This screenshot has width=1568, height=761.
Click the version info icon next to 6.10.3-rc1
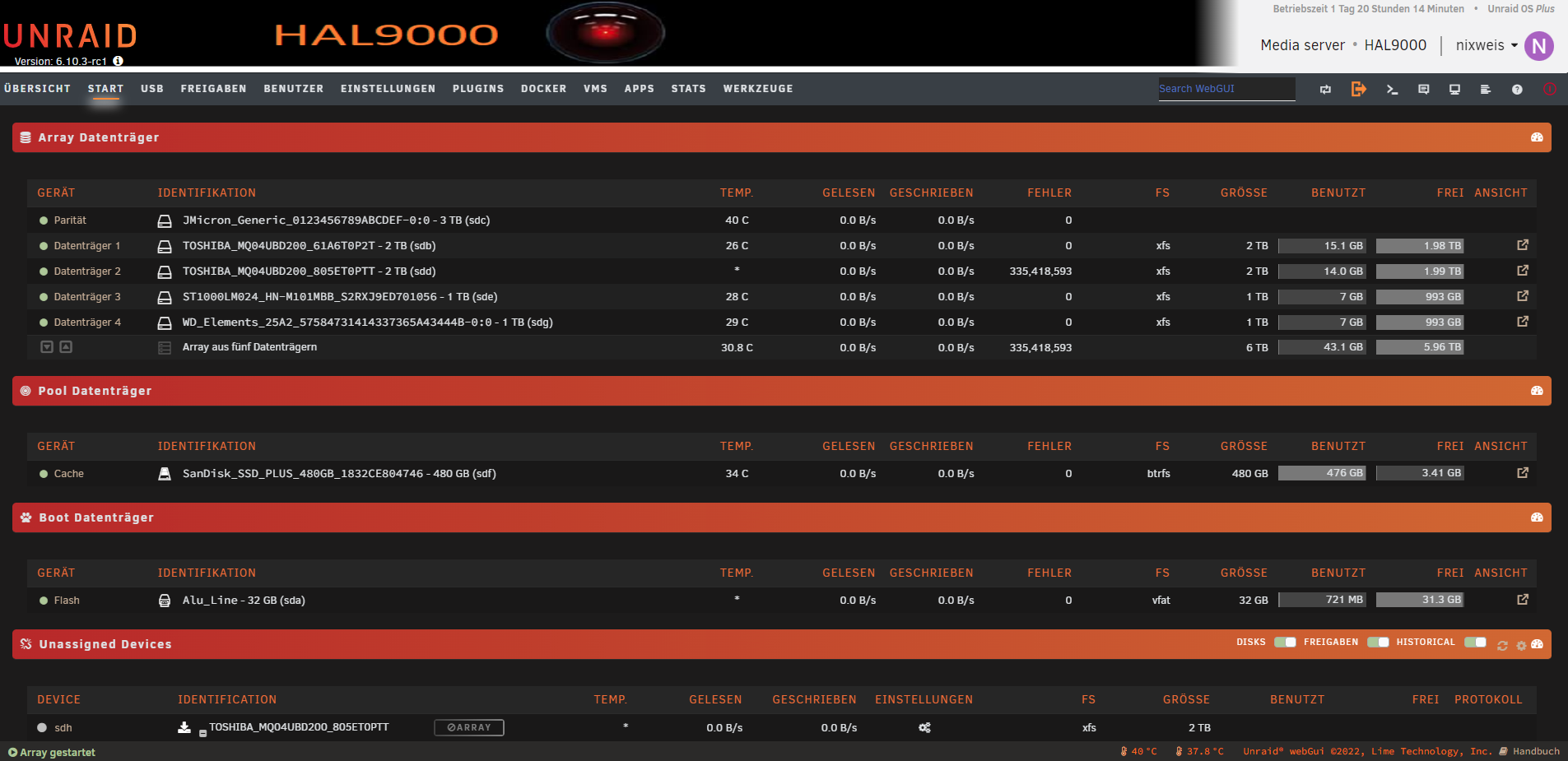tap(119, 61)
